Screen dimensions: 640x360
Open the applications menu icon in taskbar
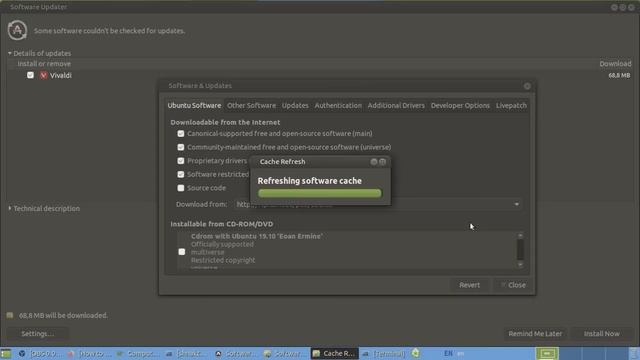pyautogui.click(x=6, y=353)
